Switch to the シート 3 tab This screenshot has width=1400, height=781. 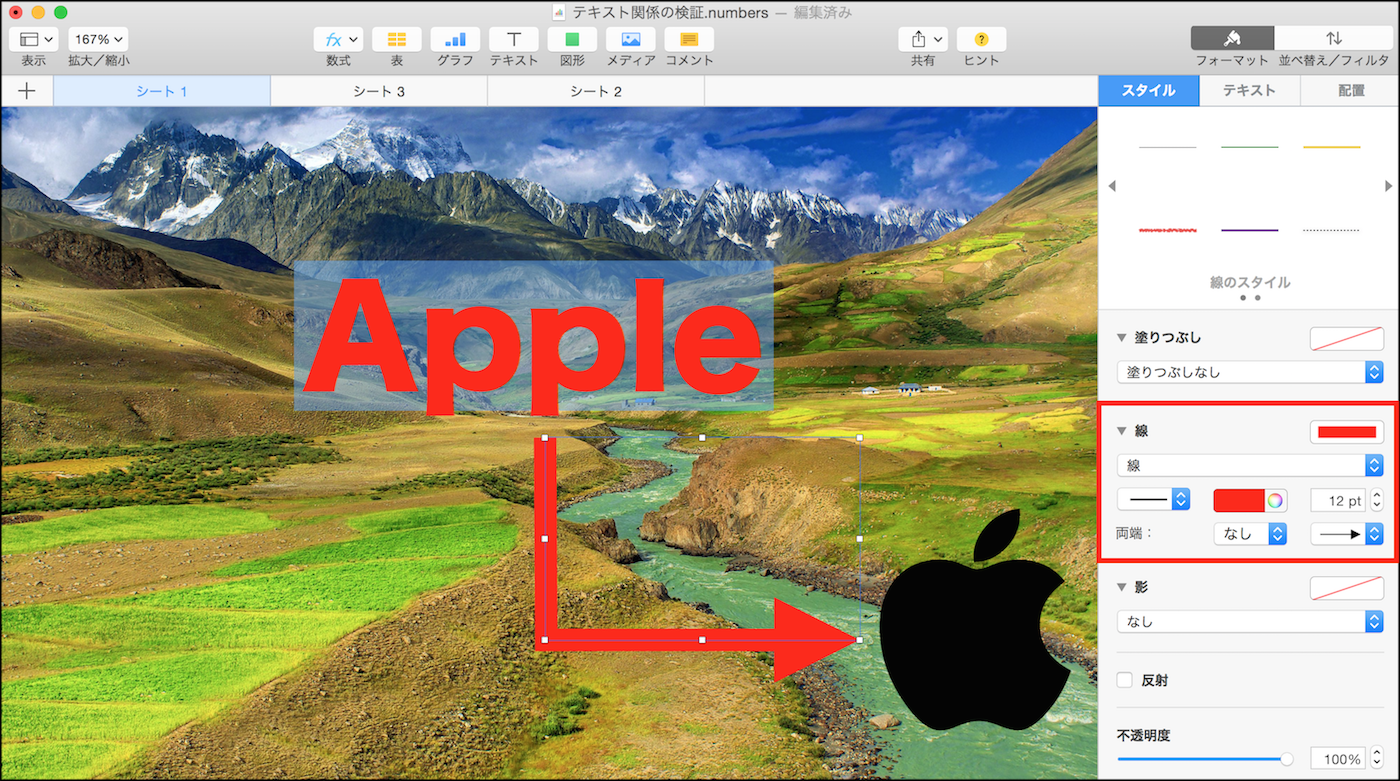point(379,91)
